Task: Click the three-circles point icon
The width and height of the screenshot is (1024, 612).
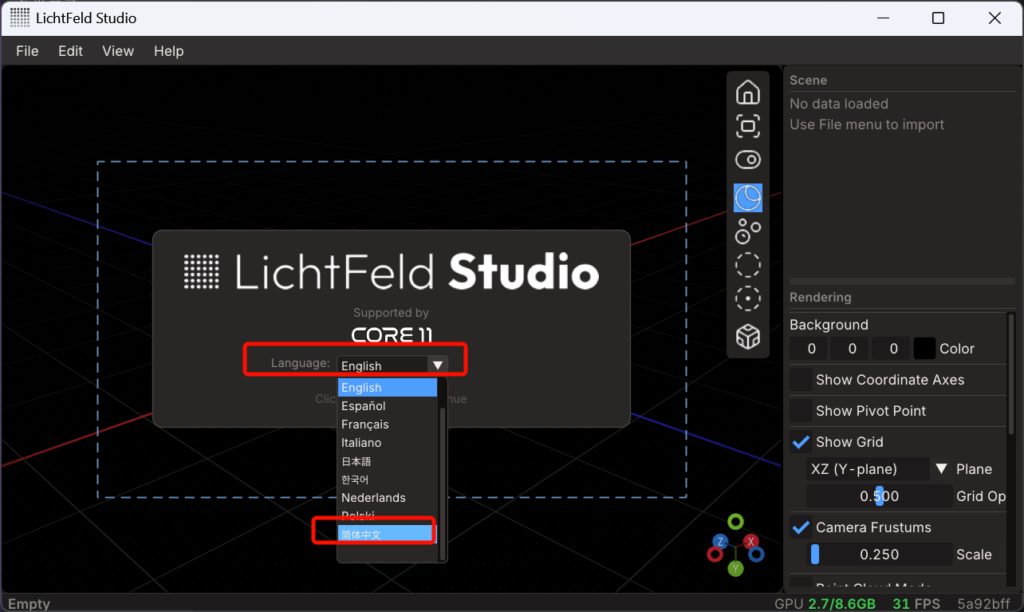Action: coord(747,232)
